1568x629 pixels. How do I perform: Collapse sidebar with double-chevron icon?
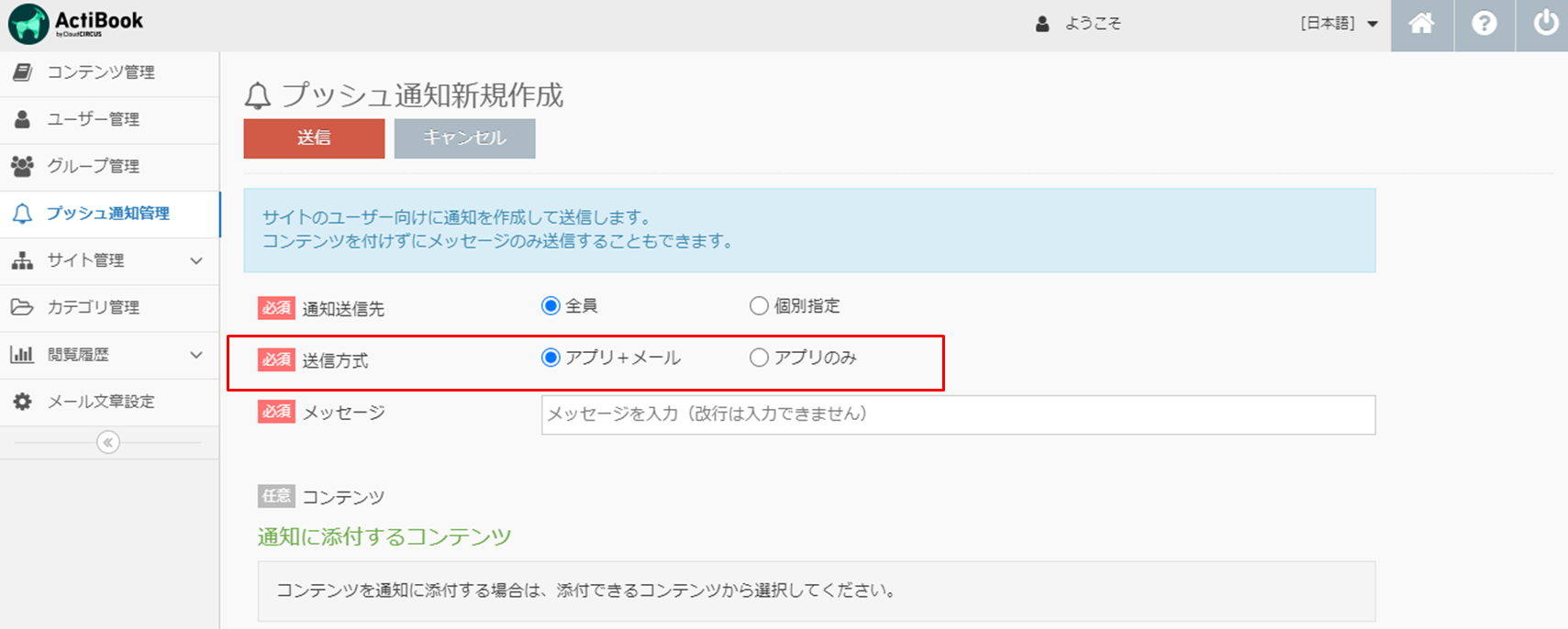tap(108, 443)
